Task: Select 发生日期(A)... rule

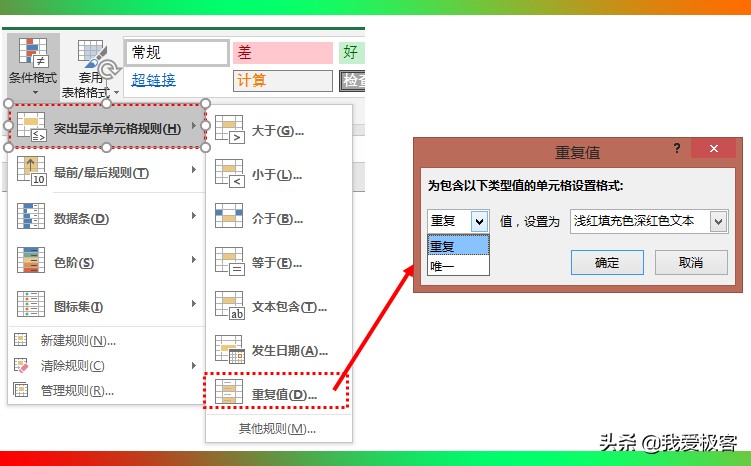Action: tap(279, 350)
